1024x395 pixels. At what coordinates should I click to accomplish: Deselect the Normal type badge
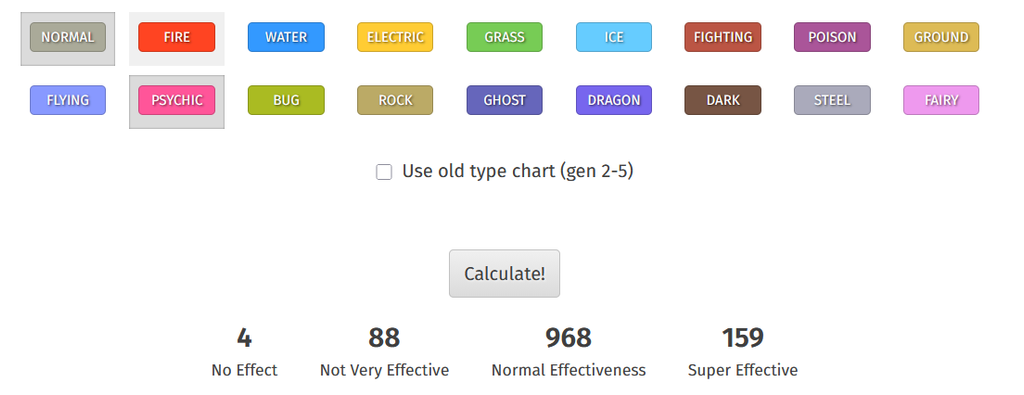click(68, 37)
